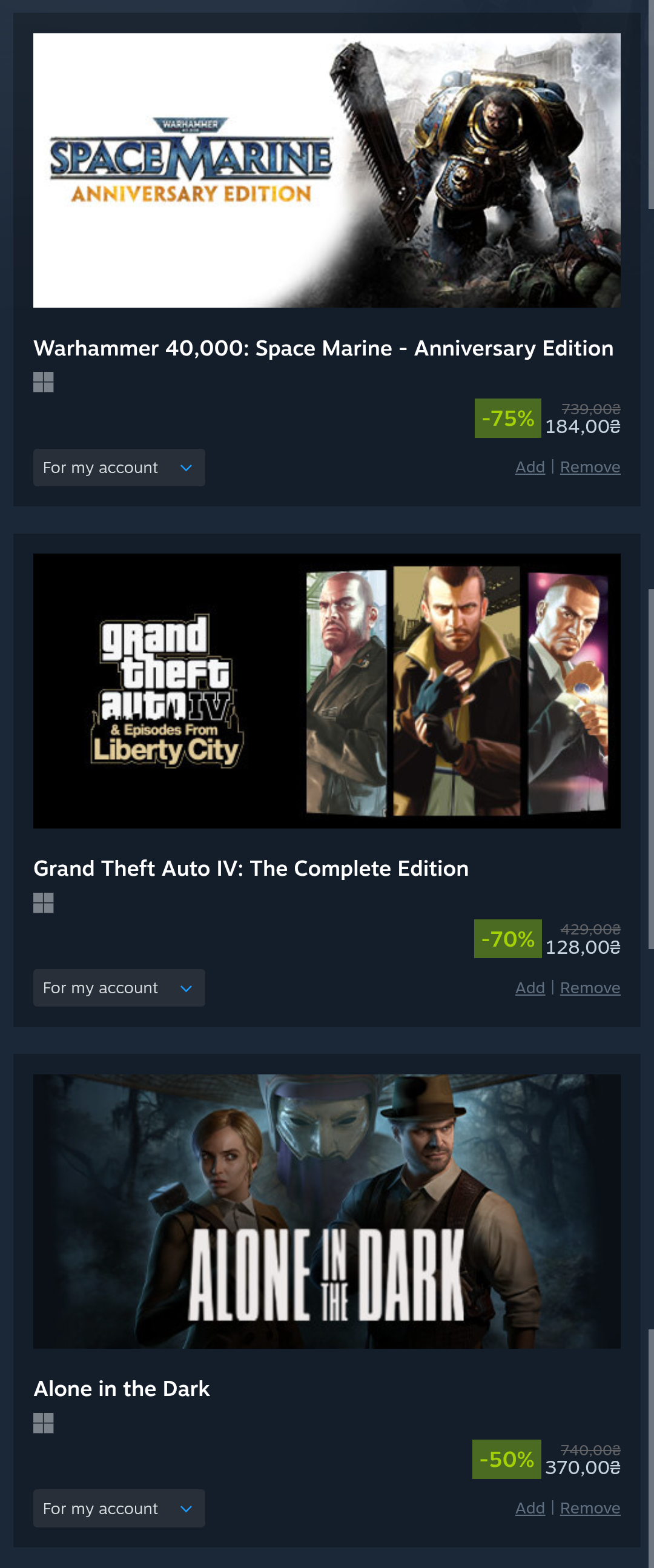Click title 'Warhammer 40,000: Space Marine - Anniversary Edition'

point(323,348)
